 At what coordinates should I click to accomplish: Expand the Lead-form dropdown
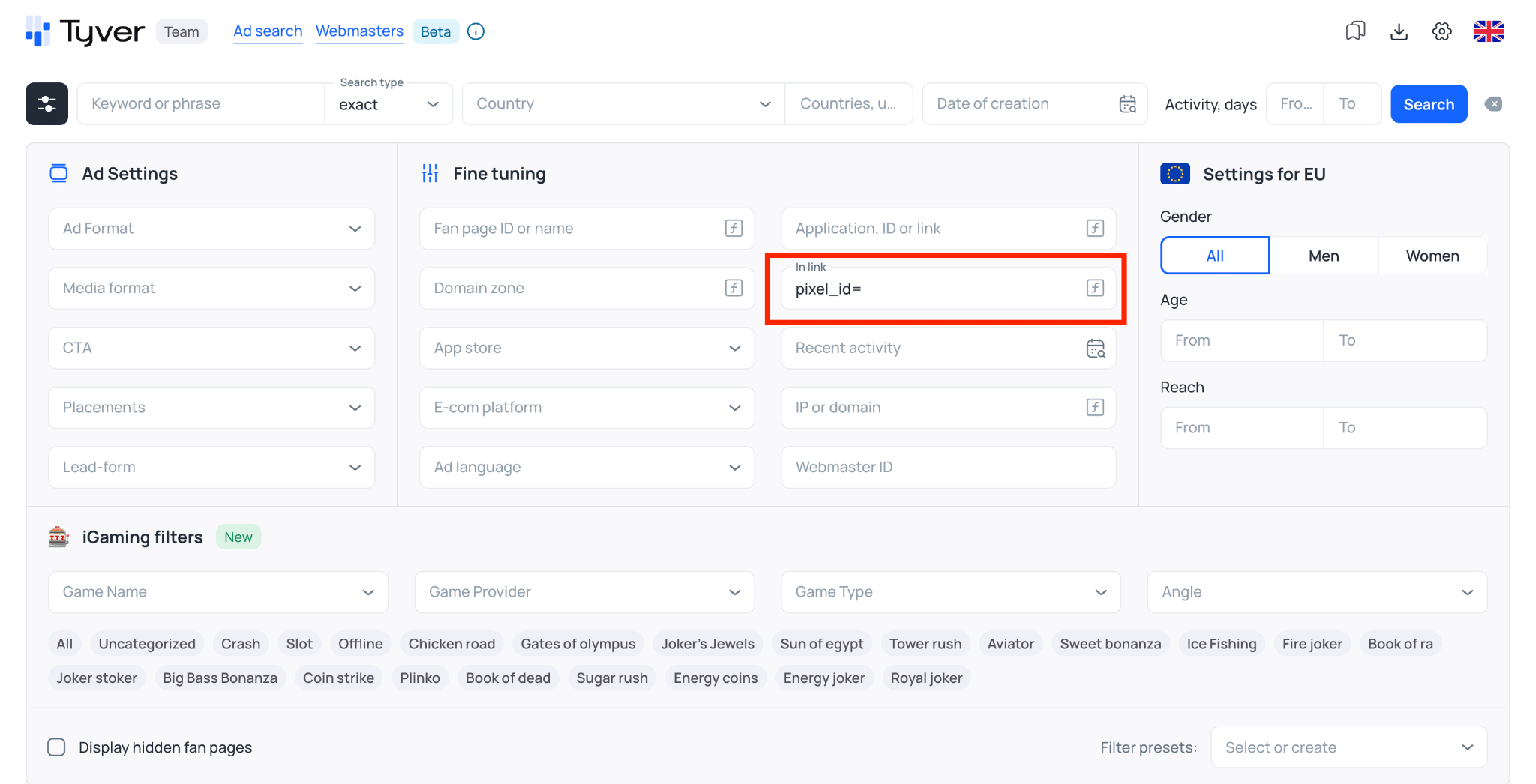211,467
